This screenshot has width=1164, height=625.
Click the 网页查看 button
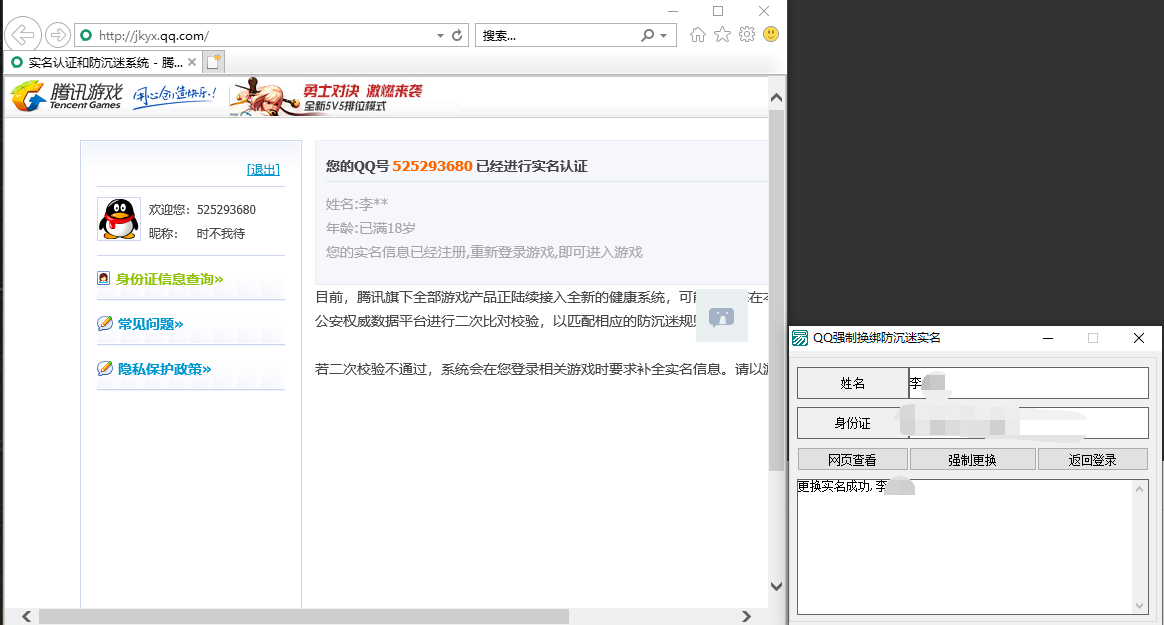coord(852,460)
